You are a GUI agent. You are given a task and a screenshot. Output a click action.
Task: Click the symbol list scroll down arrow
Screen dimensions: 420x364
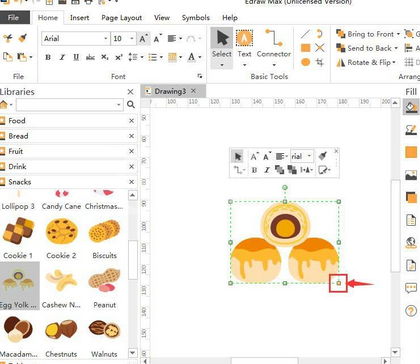[132, 353]
